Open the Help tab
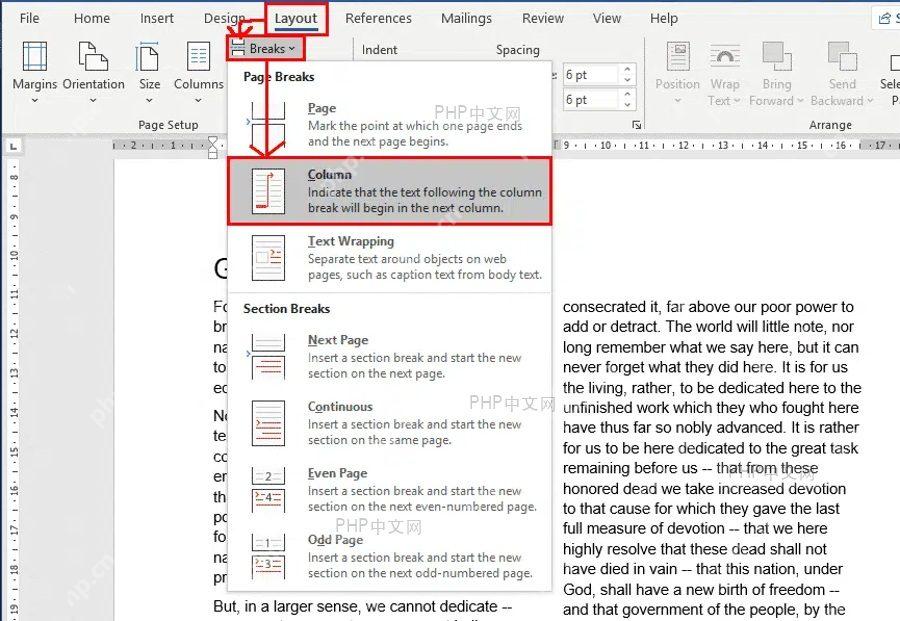 [664, 18]
